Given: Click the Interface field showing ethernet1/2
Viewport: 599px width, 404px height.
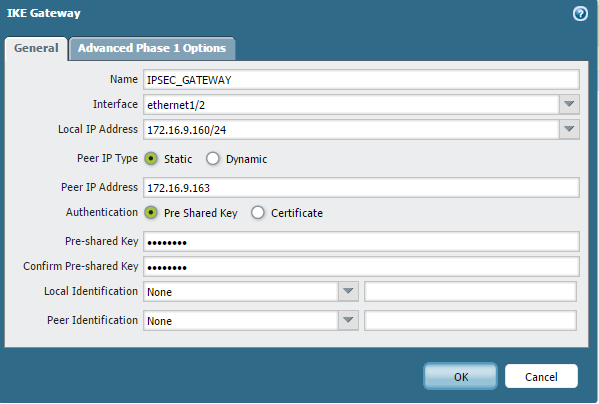Looking at the screenshot, I should coord(351,104).
